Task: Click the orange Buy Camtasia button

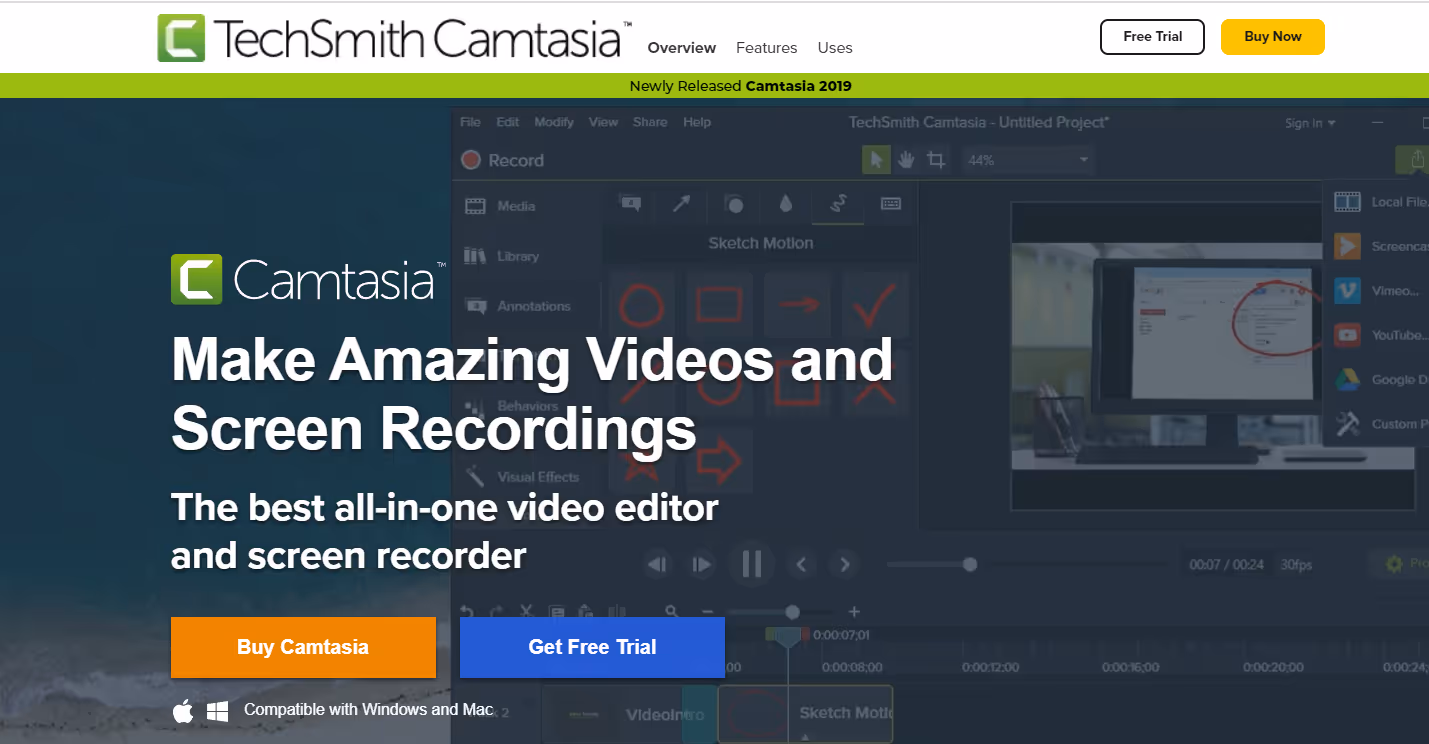Action: click(x=303, y=647)
